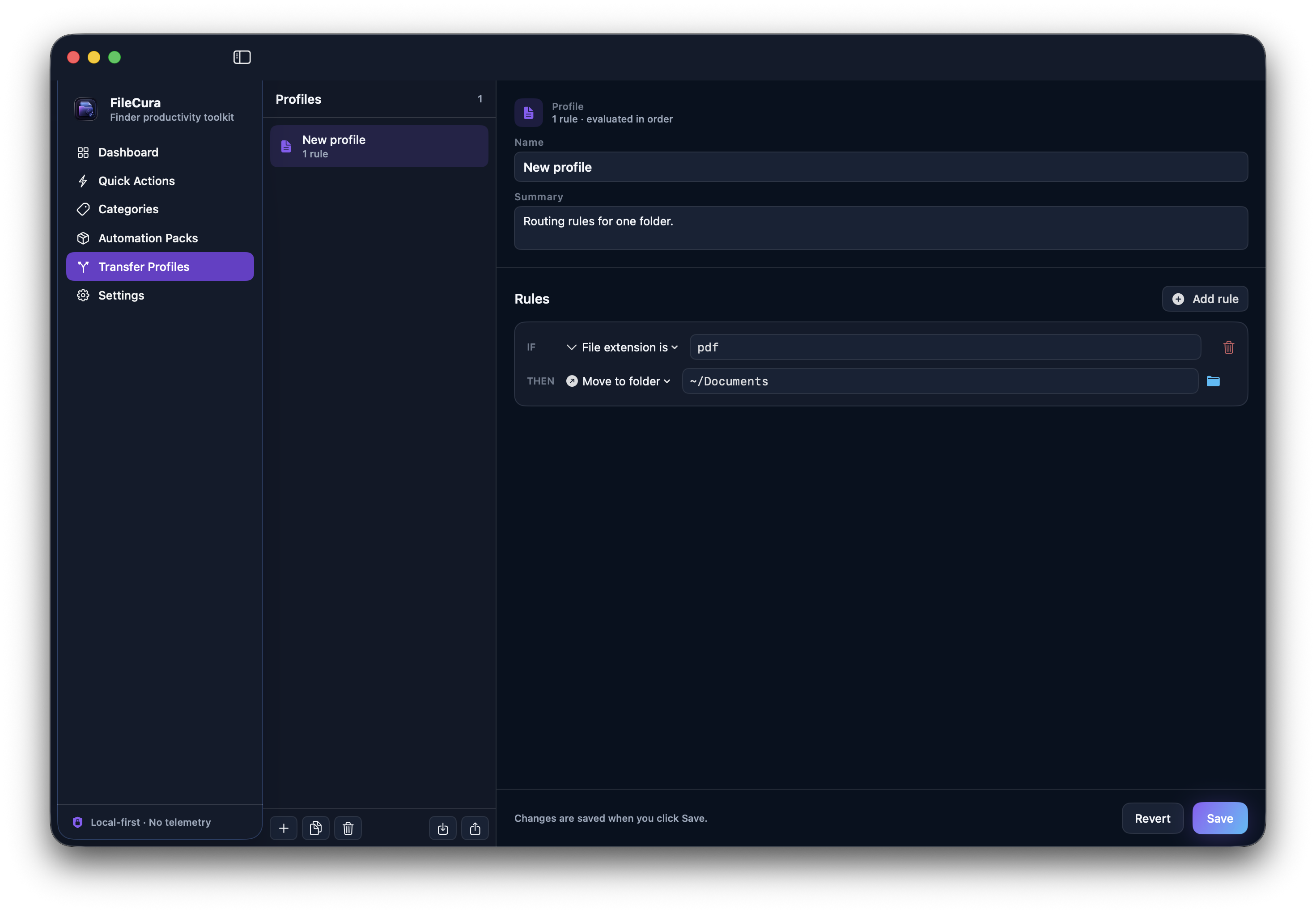The image size is (1316, 913).
Task: Click the ~/Documents path field
Action: [x=940, y=381]
